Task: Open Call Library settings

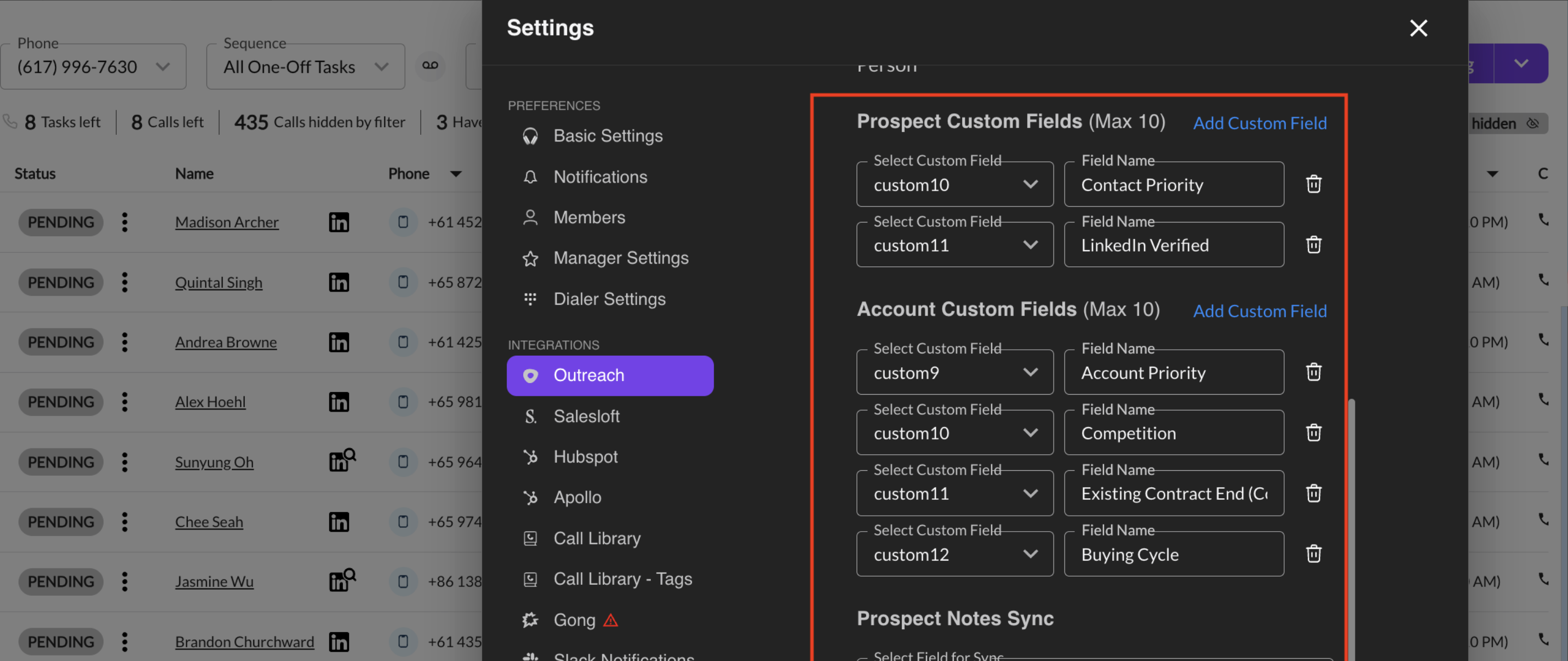Action: click(x=610, y=539)
